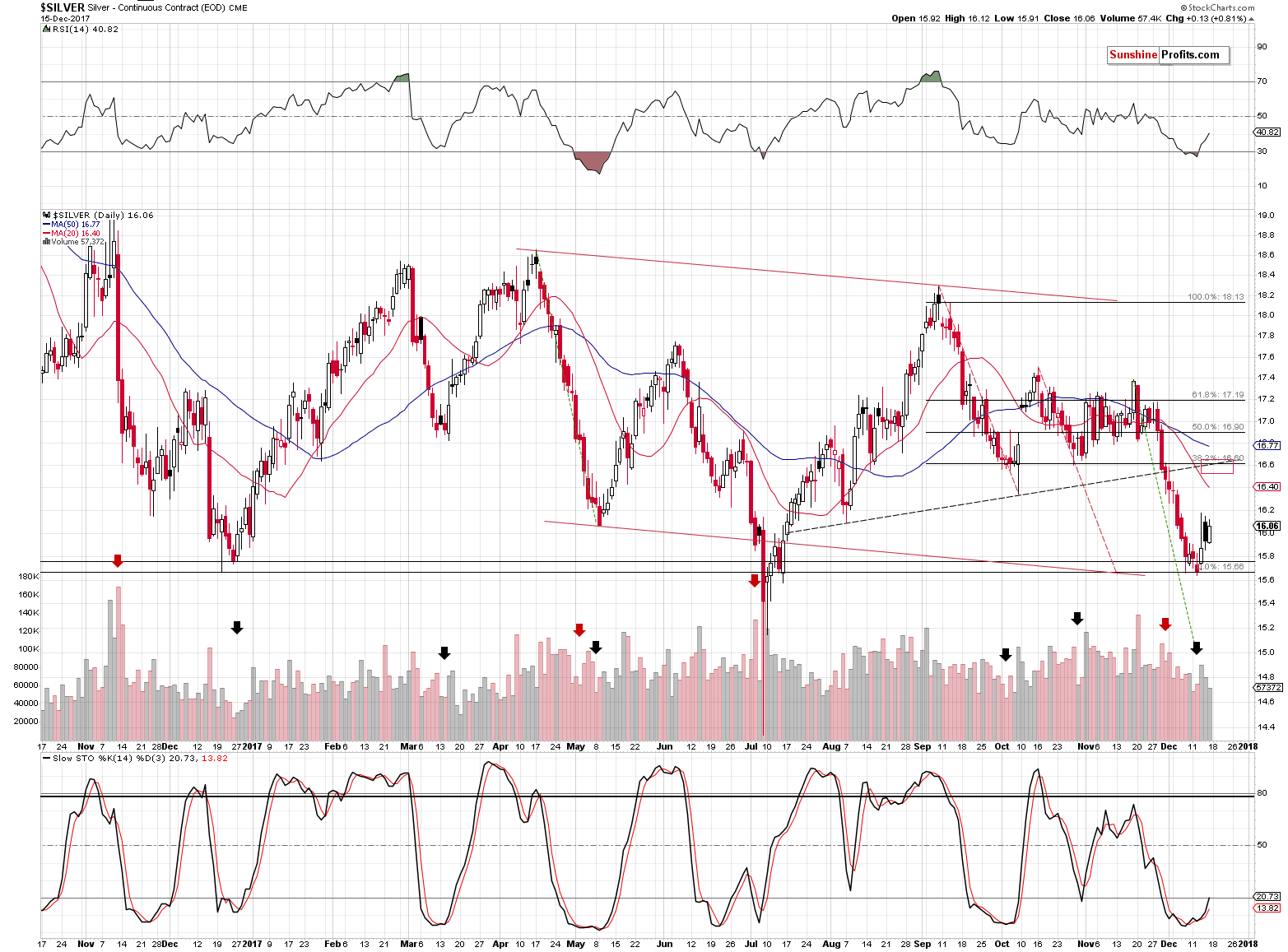Viewport: 1288px width, 952px height.
Task: Click the red MA(20) legend line marker
Action: pyautogui.click(x=46, y=233)
